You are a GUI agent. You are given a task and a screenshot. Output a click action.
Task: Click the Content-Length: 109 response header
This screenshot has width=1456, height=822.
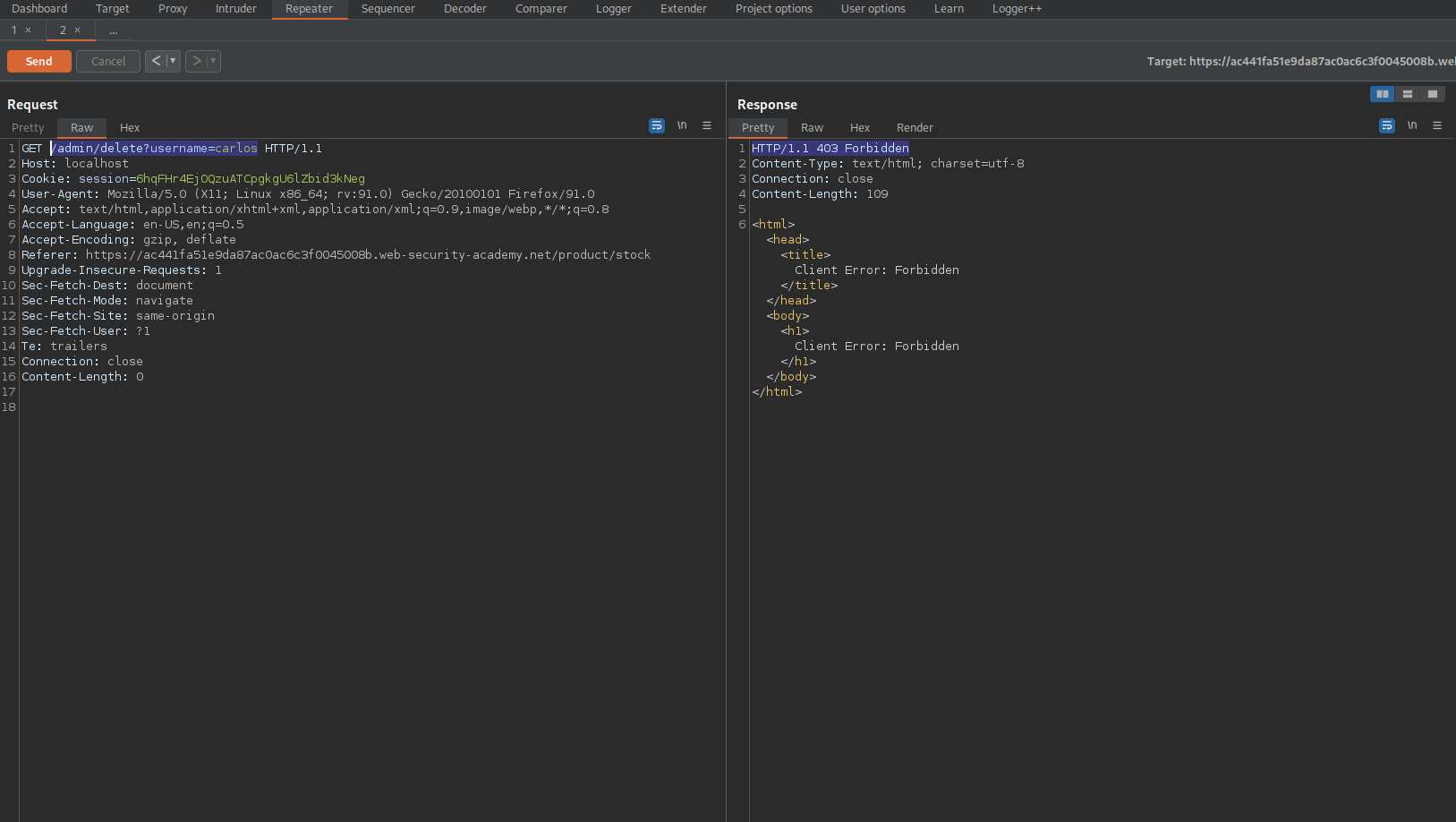[820, 194]
